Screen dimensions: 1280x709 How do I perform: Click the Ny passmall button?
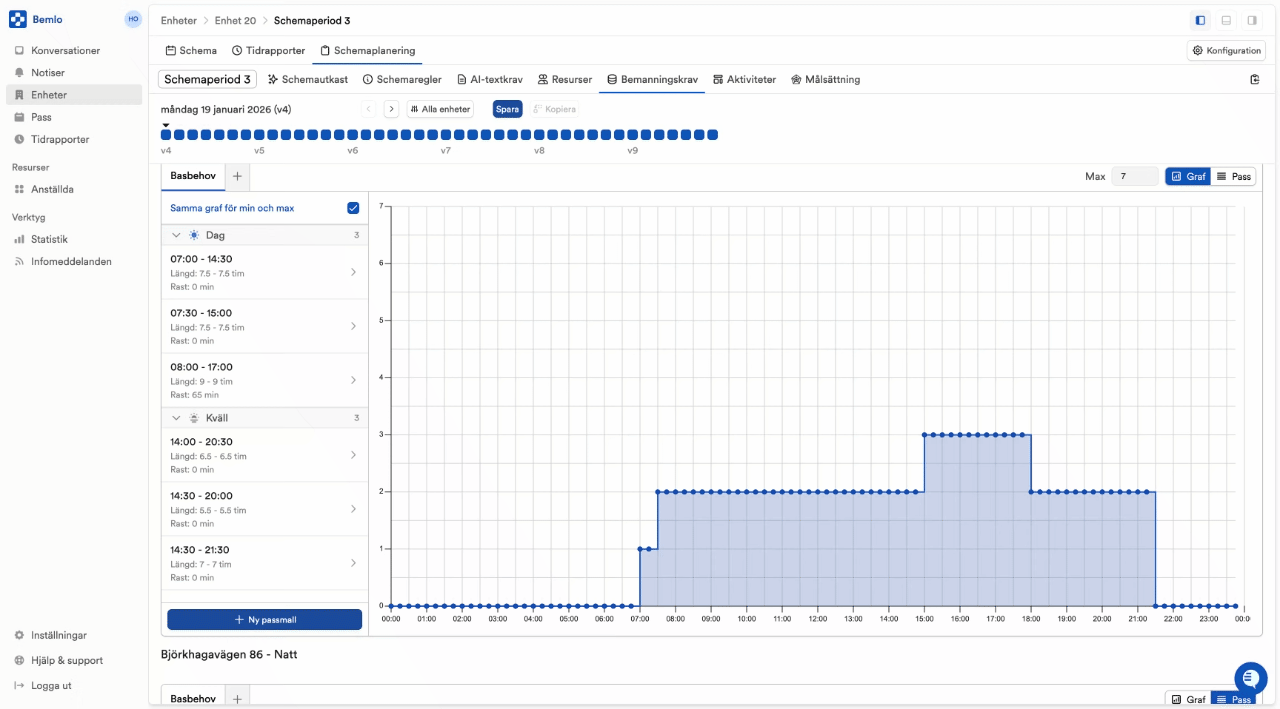click(264, 620)
